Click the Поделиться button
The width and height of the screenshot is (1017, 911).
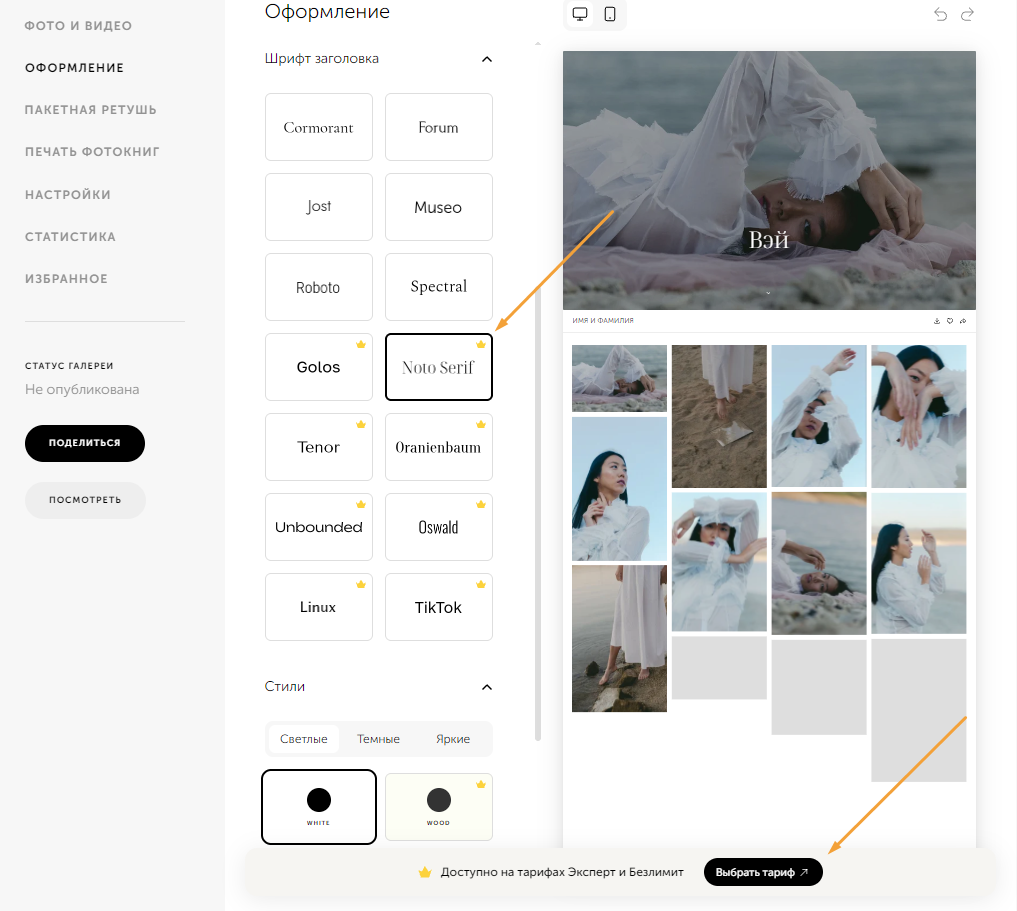[85, 444]
